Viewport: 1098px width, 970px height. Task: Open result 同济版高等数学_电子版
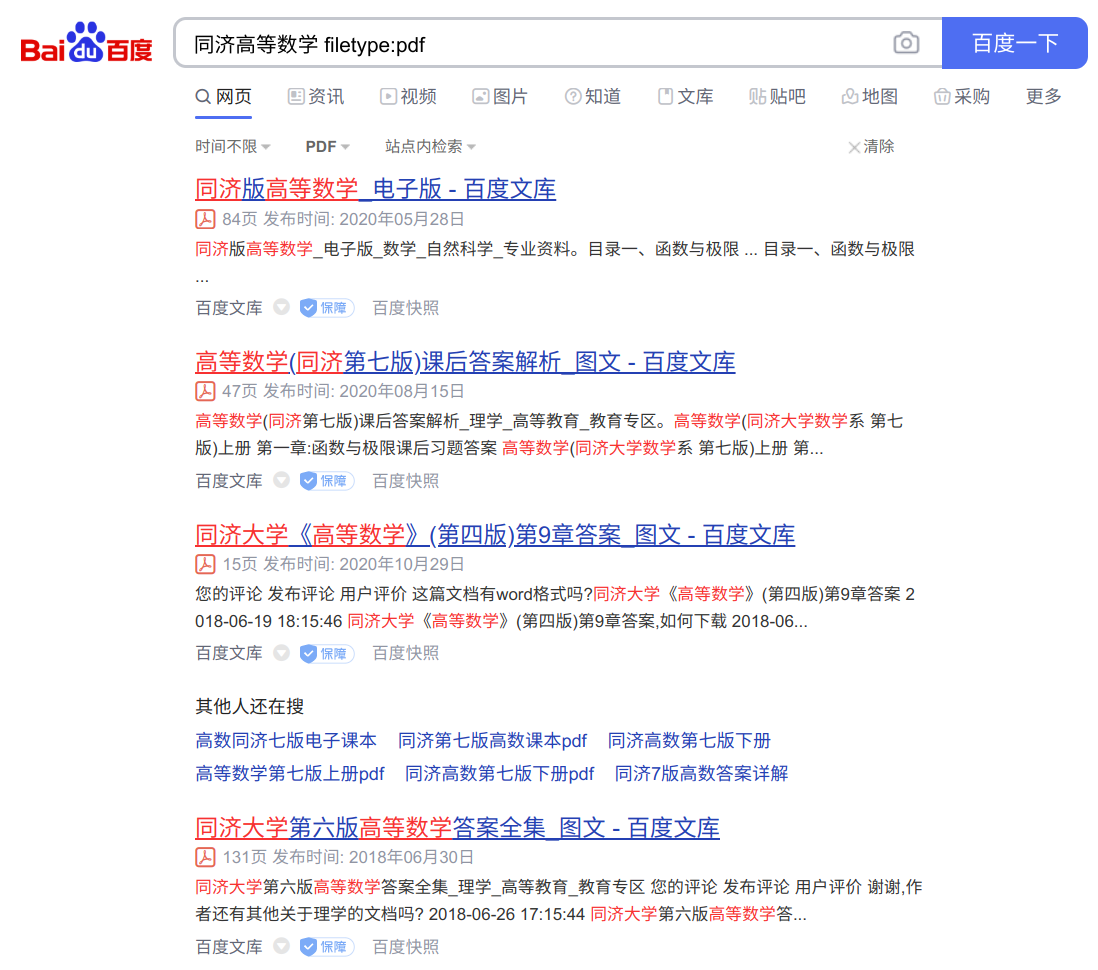375,189
